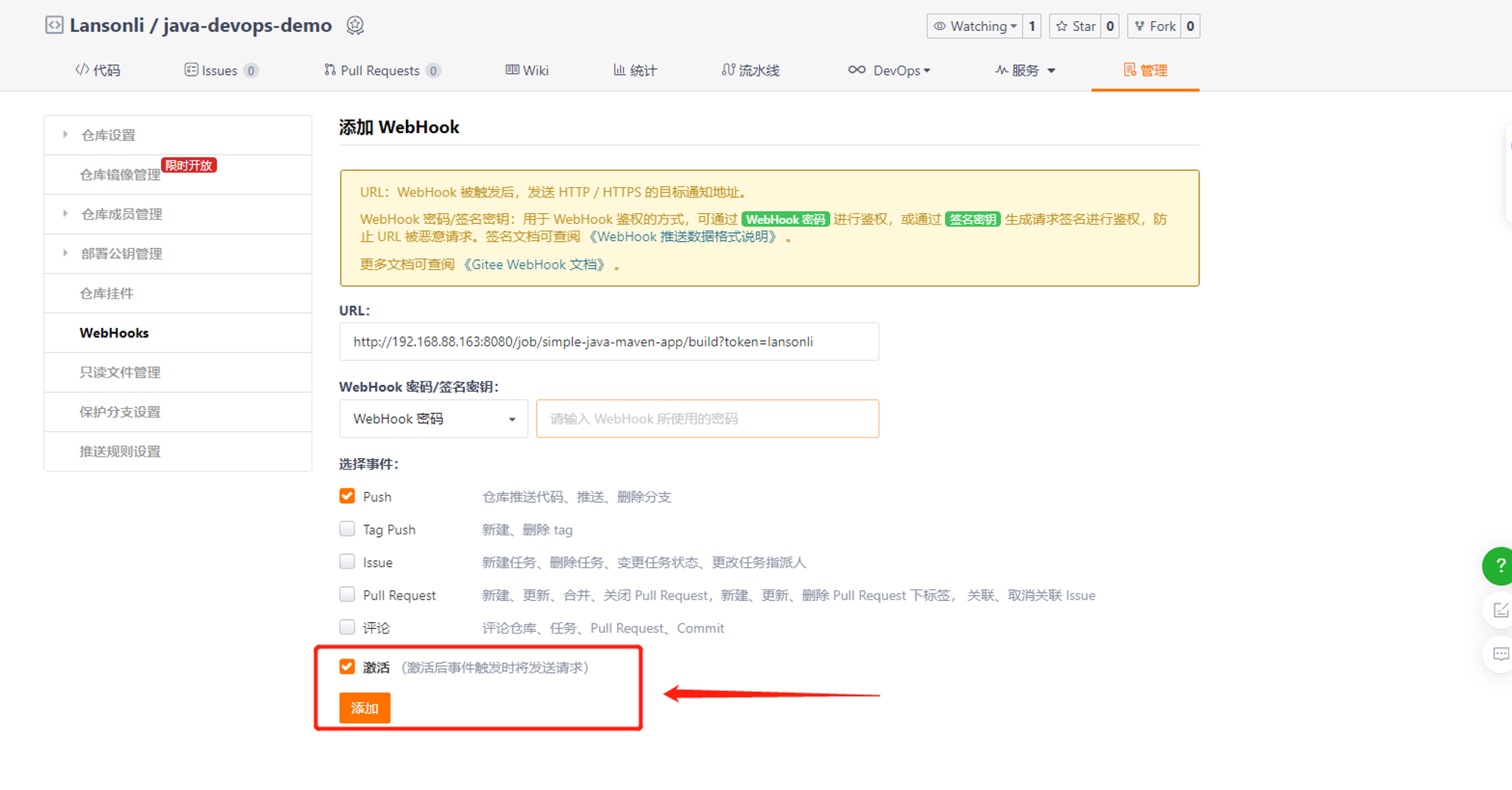Expand the 仓库设置 sidebar section
This screenshot has width=1512, height=790.
[178, 135]
